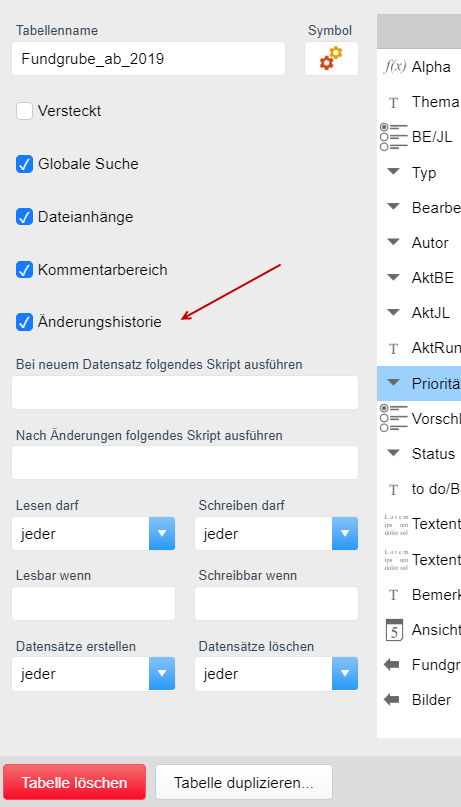Click the calendar icon next to Ansicht
The height and width of the screenshot is (807, 461).
click(x=394, y=630)
